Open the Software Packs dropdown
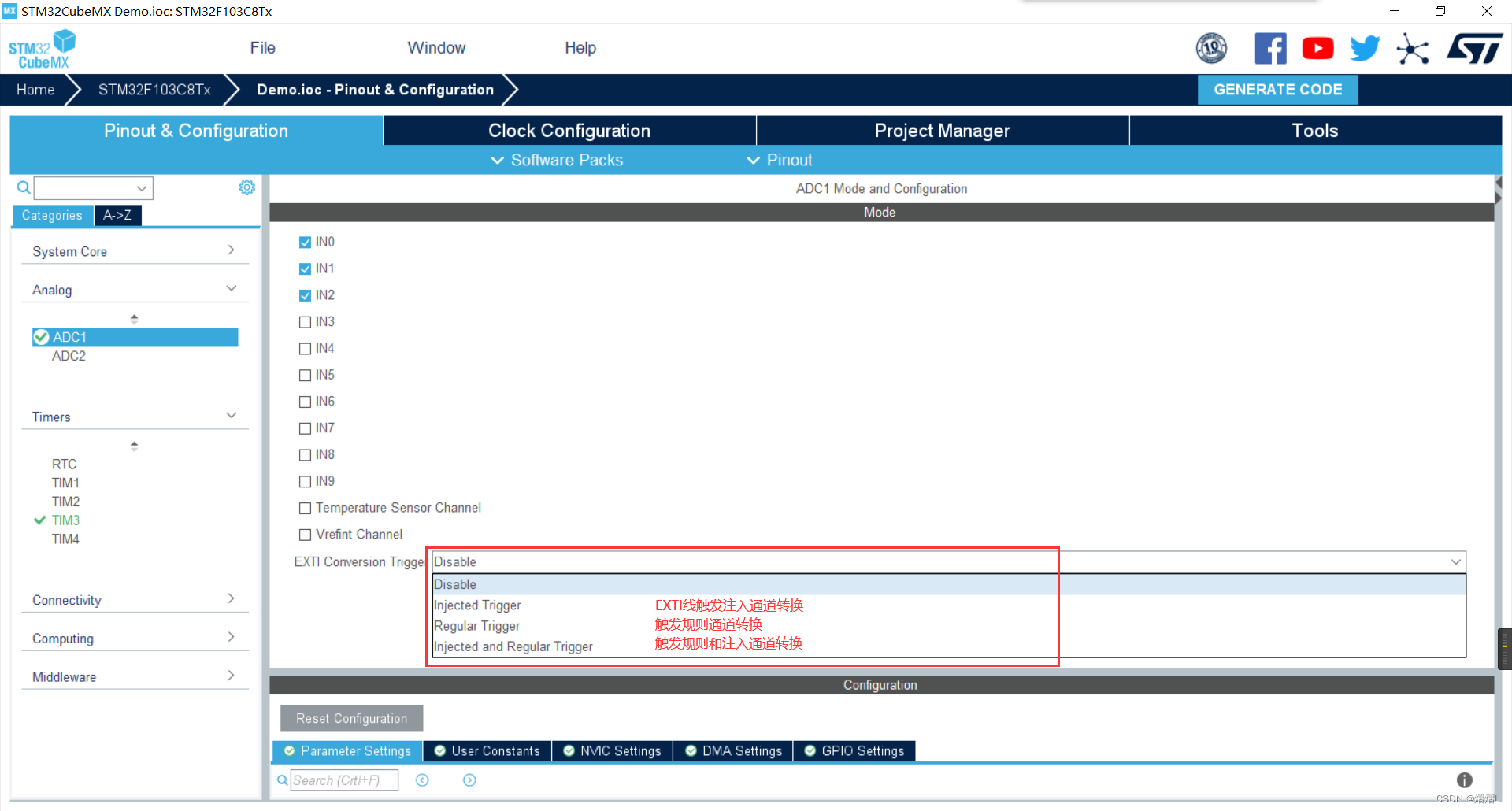Viewport: 1512px width, 811px height. coord(557,160)
